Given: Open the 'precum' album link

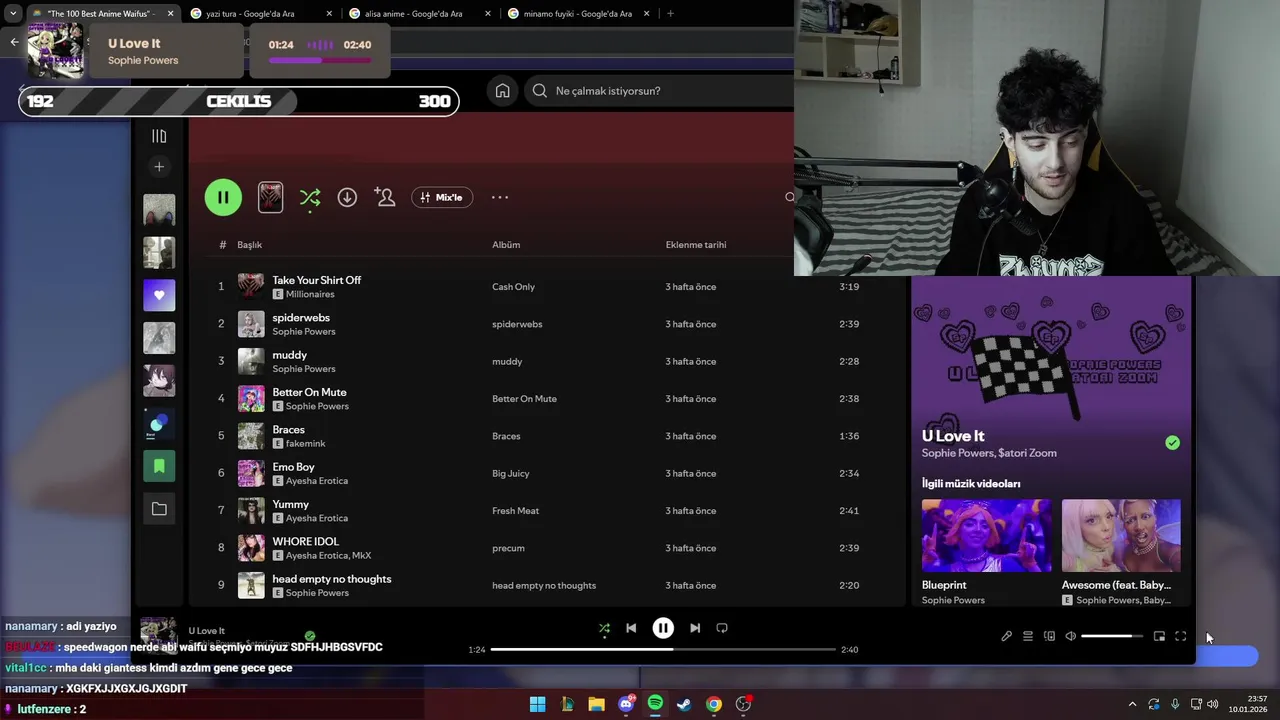Looking at the screenshot, I should click(x=508, y=548).
